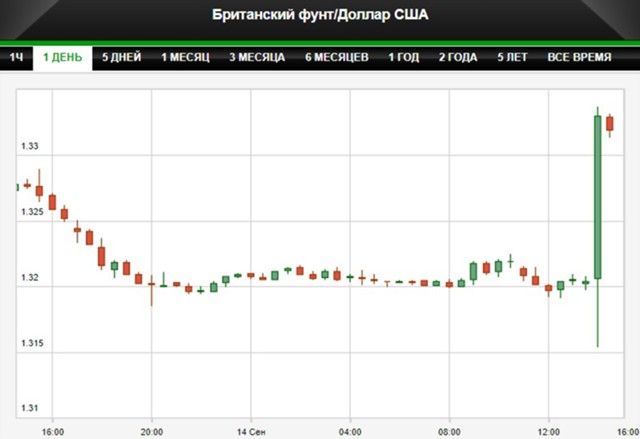The width and height of the screenshot is (640, 439).
Task: Click the Британский фунт/Доллар США title
Action: [x=320, y=15]
